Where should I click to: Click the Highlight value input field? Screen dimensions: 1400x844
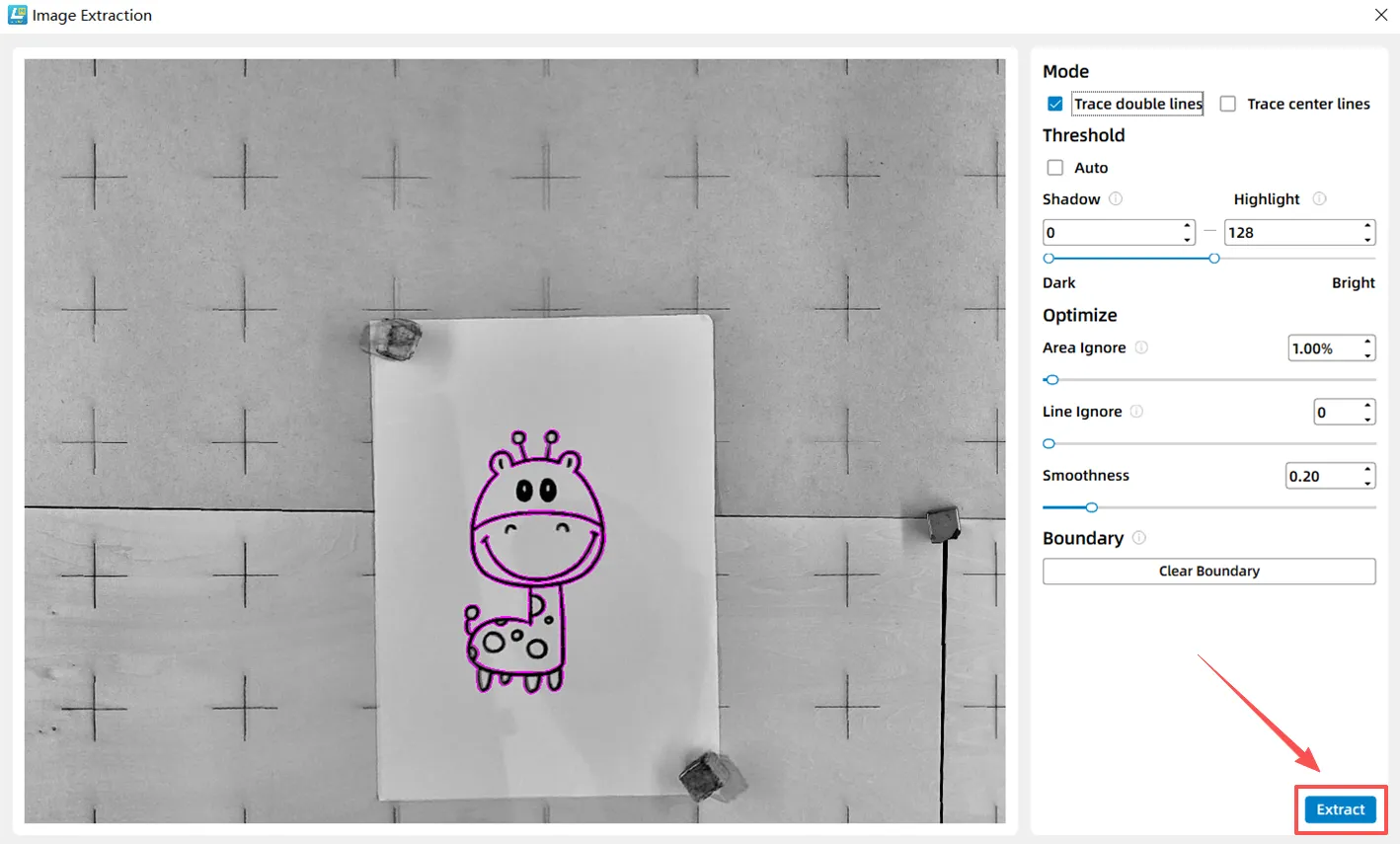point(1291,233)
